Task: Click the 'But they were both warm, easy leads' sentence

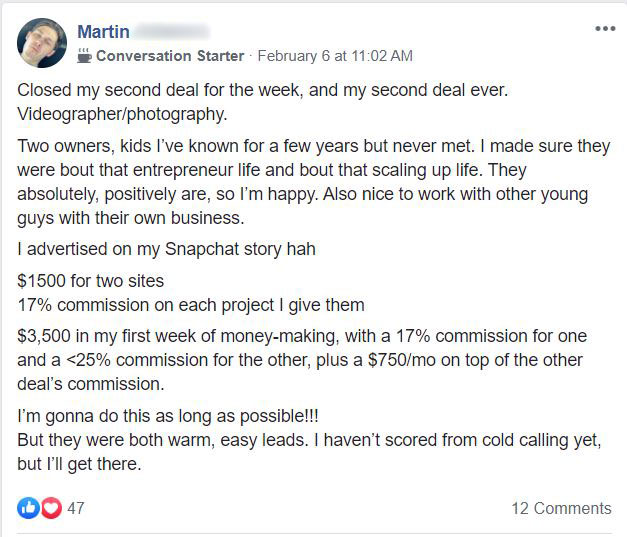Action: coord(309,452)
